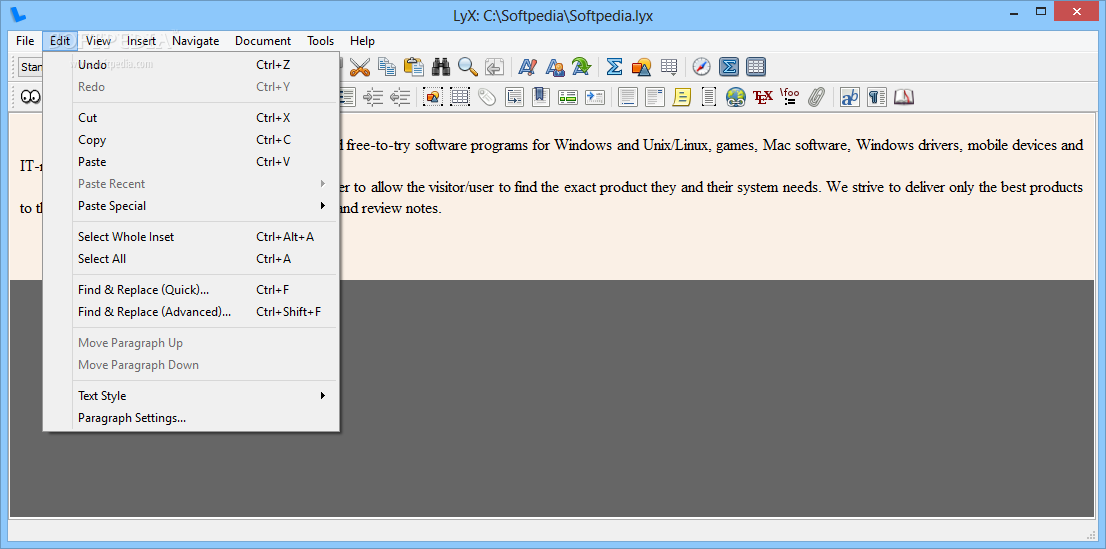Click the magnifying glass advanced find icon
1106x549 pixels.
[x=468, y=67]
